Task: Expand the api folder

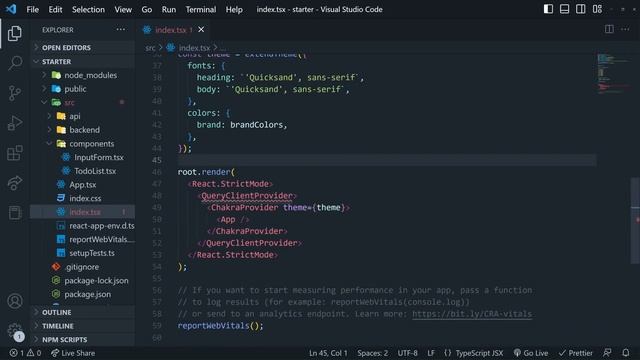Action: [x=83, y=116]
